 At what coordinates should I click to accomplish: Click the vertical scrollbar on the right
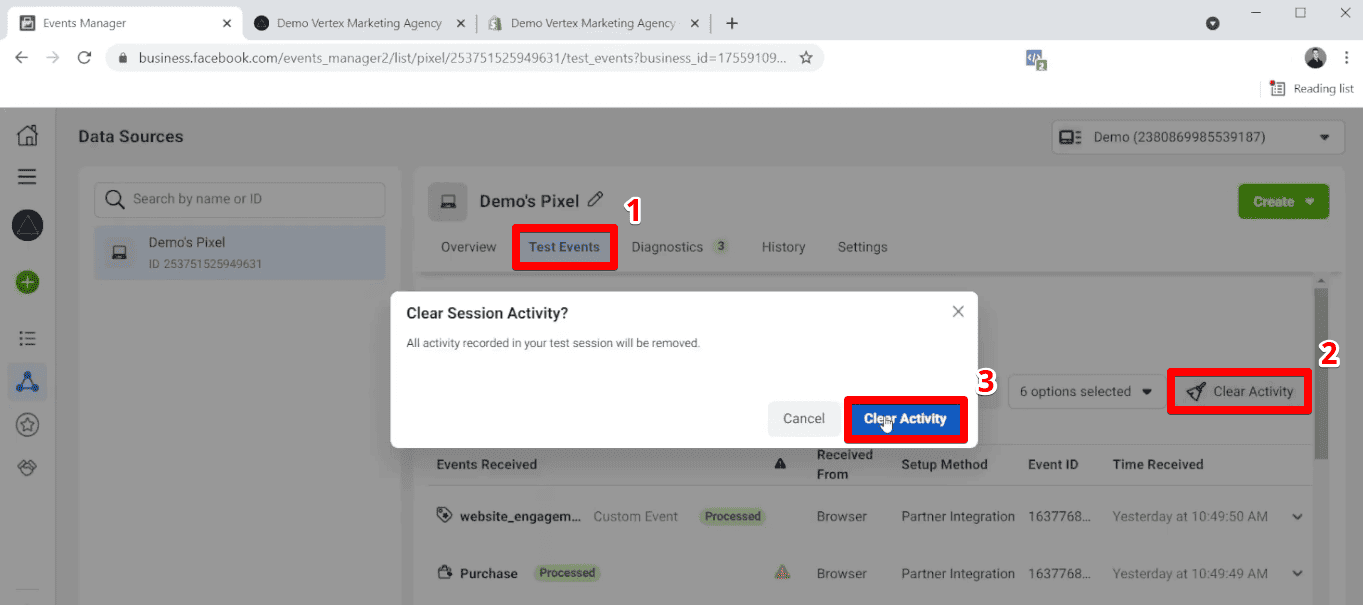(x=1321, y=360)
